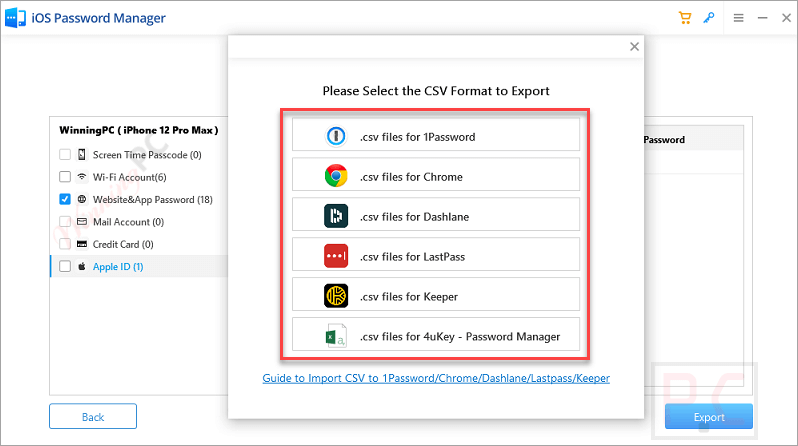
Task: Click the Keeper icon
Action: coord(336,296)
